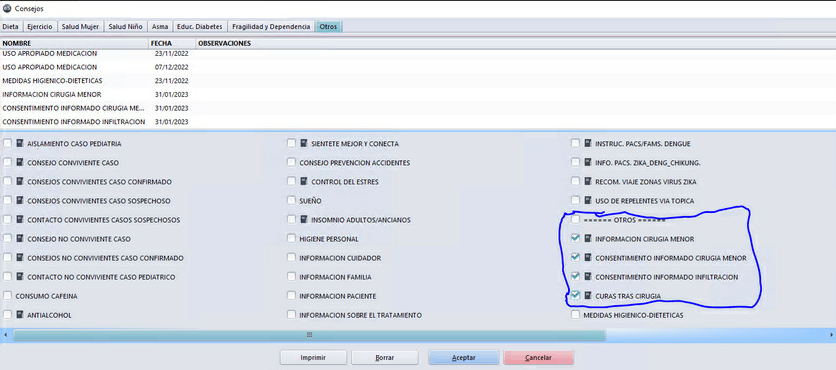Select the Otros tab
This screenshot has height=370, width=836.
click(x=328, y=26)
